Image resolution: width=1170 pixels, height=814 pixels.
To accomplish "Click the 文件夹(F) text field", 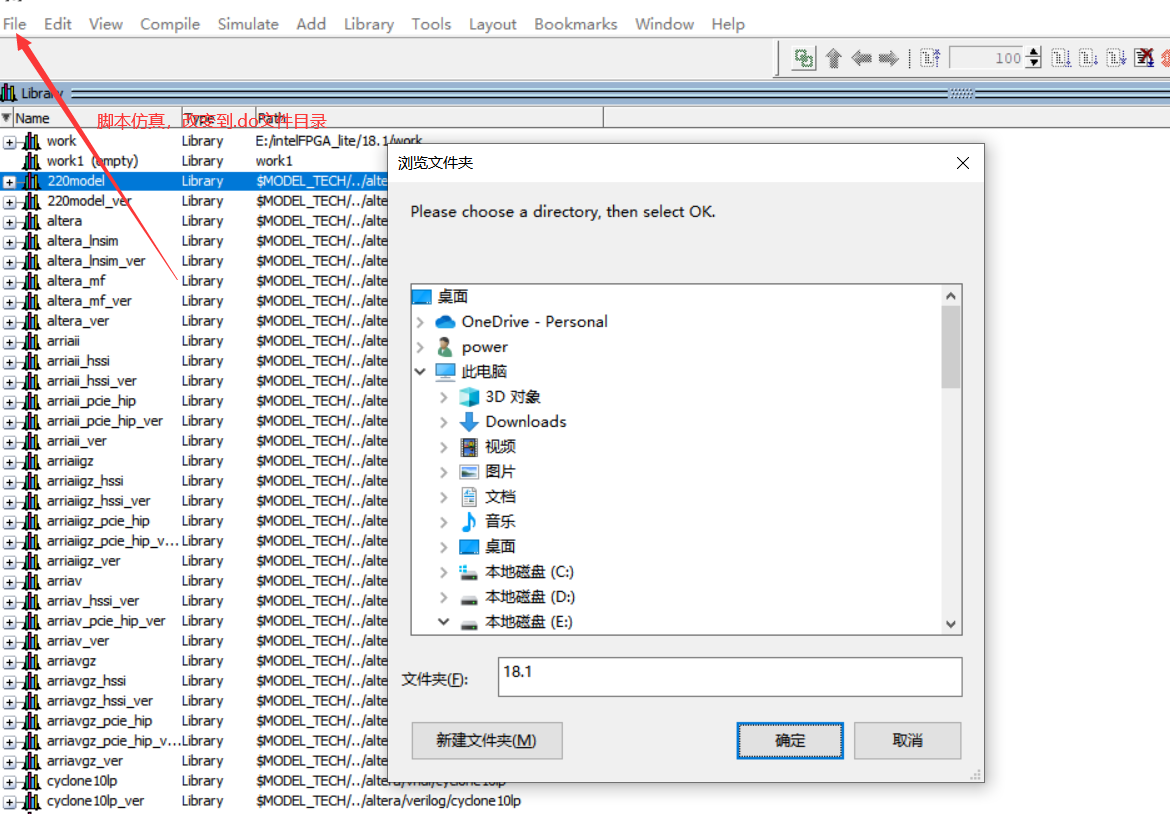I will click(x=730, y=677).
